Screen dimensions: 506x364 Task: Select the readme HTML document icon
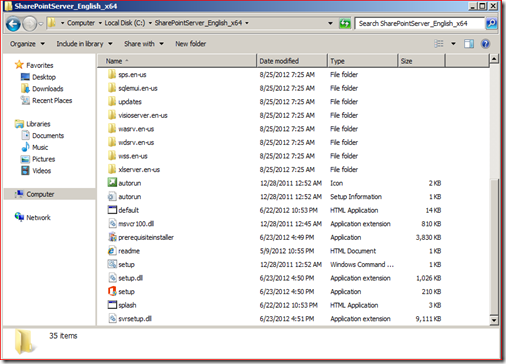[112, 251]
